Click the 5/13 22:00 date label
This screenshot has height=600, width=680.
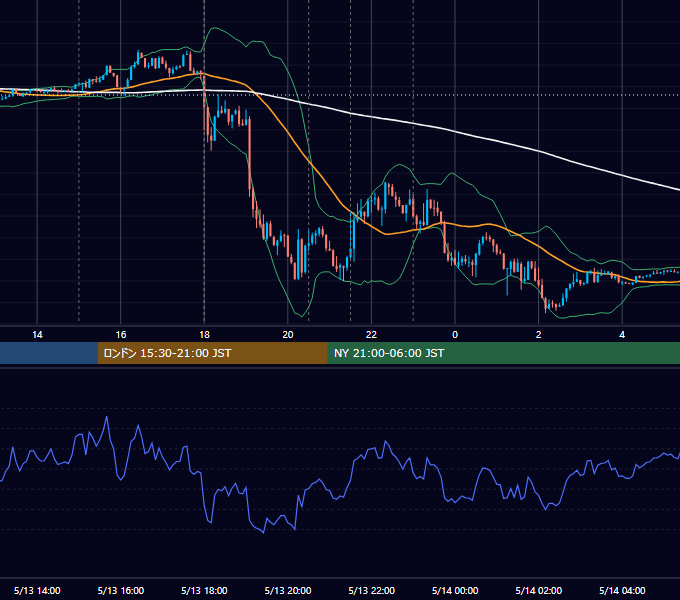tap(372, 590)
